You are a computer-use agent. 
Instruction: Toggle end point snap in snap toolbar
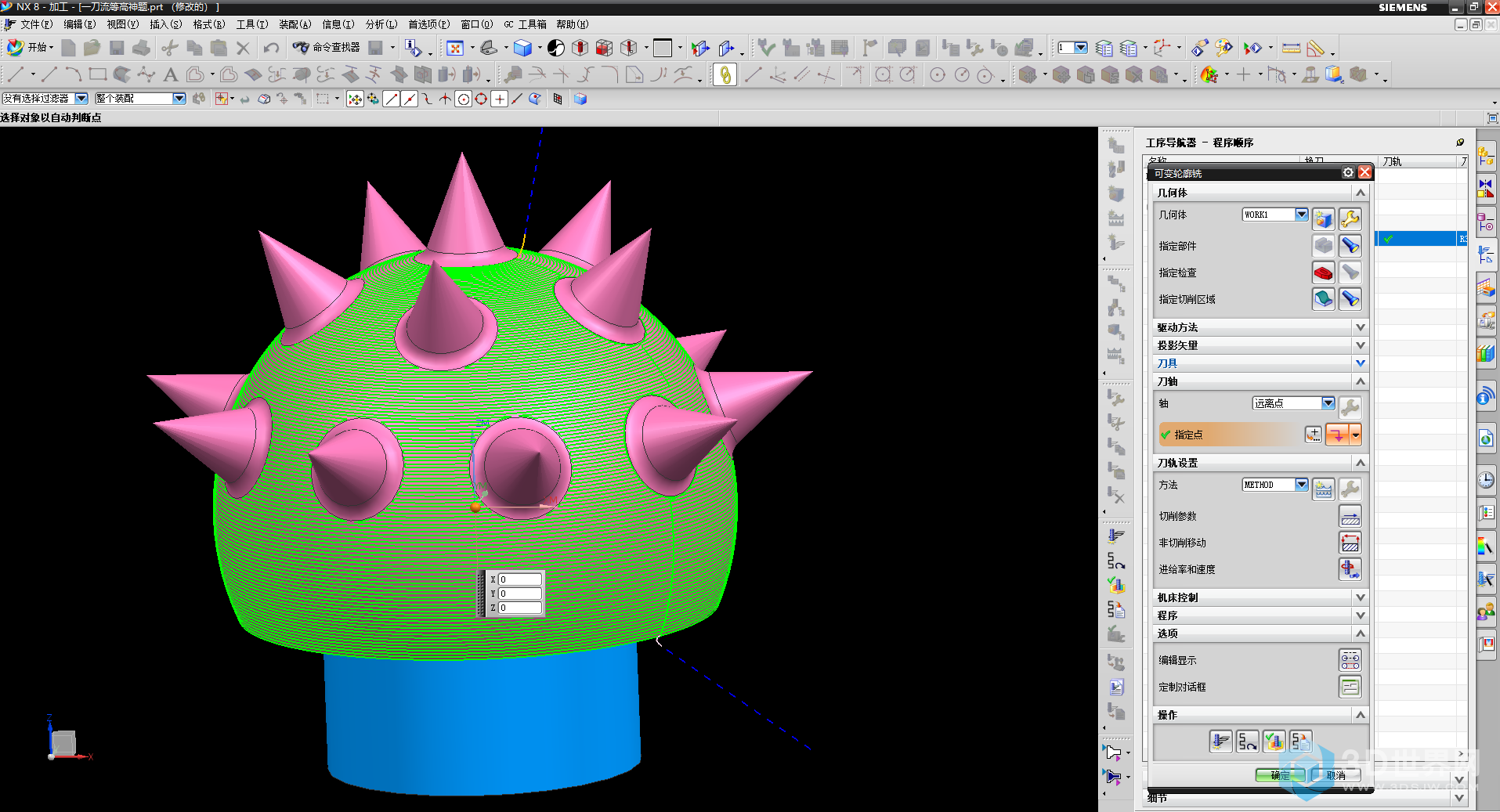[x=392, y=99]
